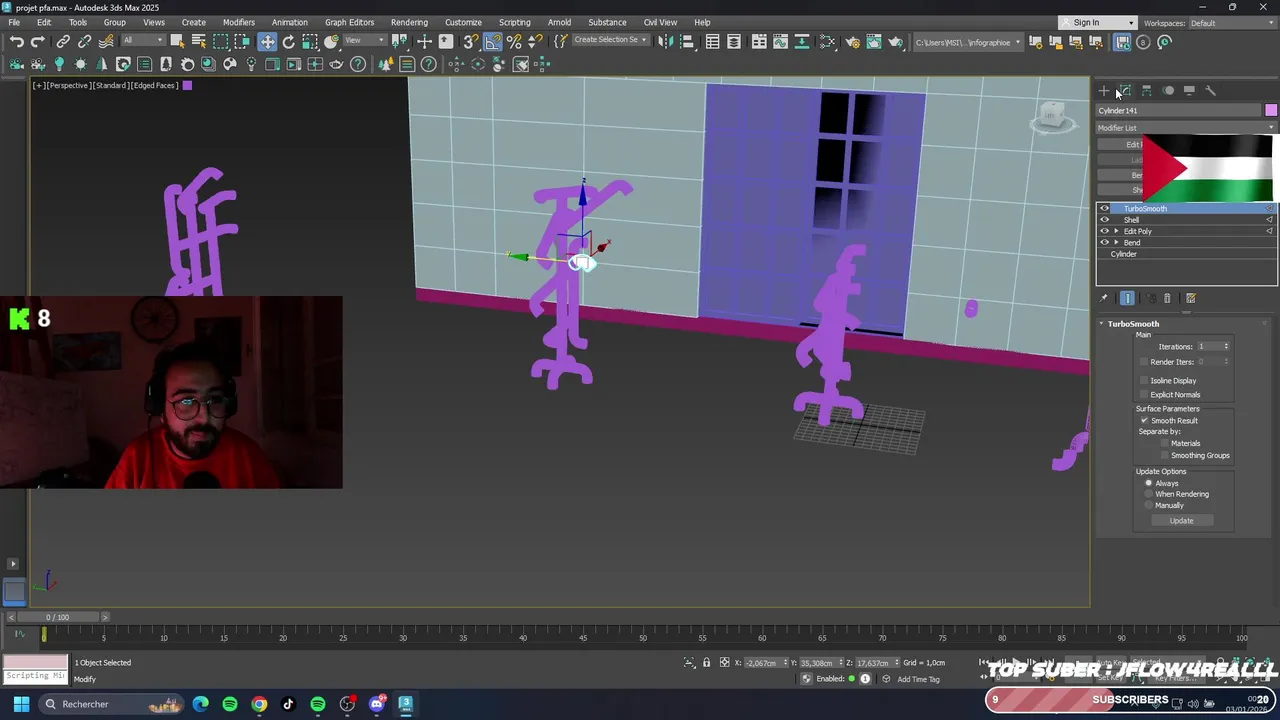Screen dimensions: 1280x720
Task: Click the TurboSmooth Update button
Action: coord(1181,521)
